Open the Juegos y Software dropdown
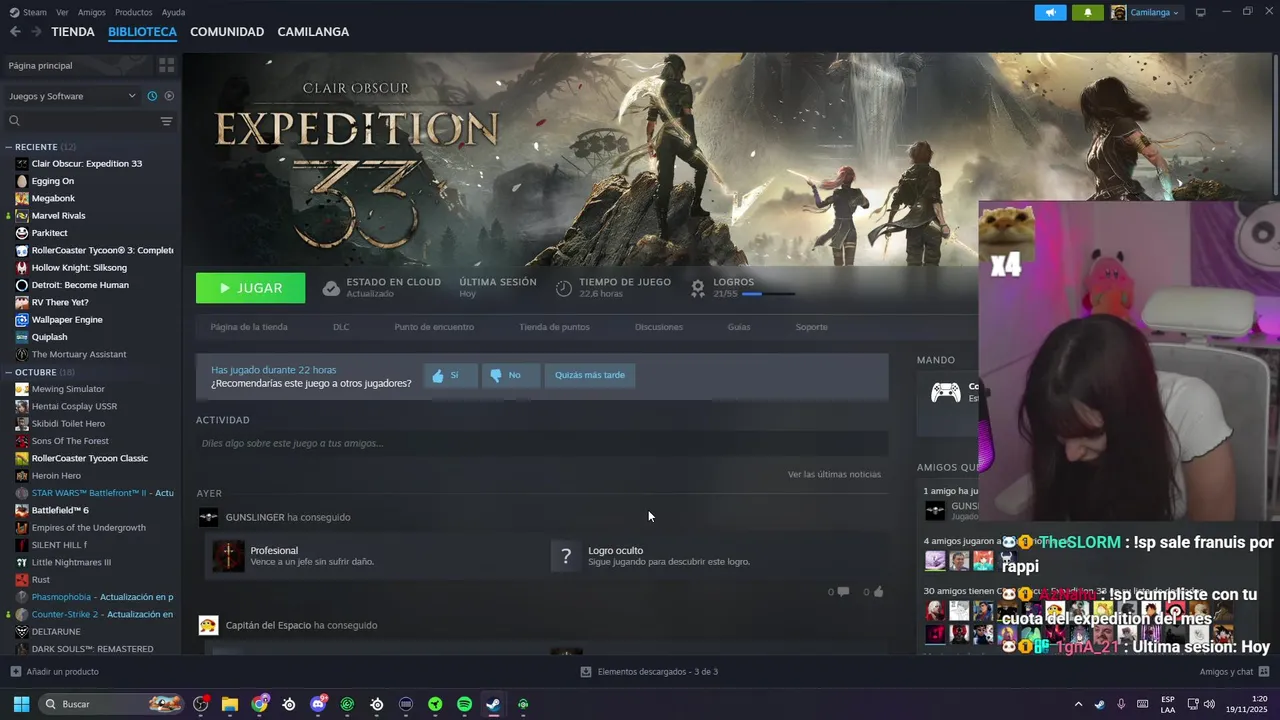The height and width of the screenshot is (720, 1280). tap(72, 96)
